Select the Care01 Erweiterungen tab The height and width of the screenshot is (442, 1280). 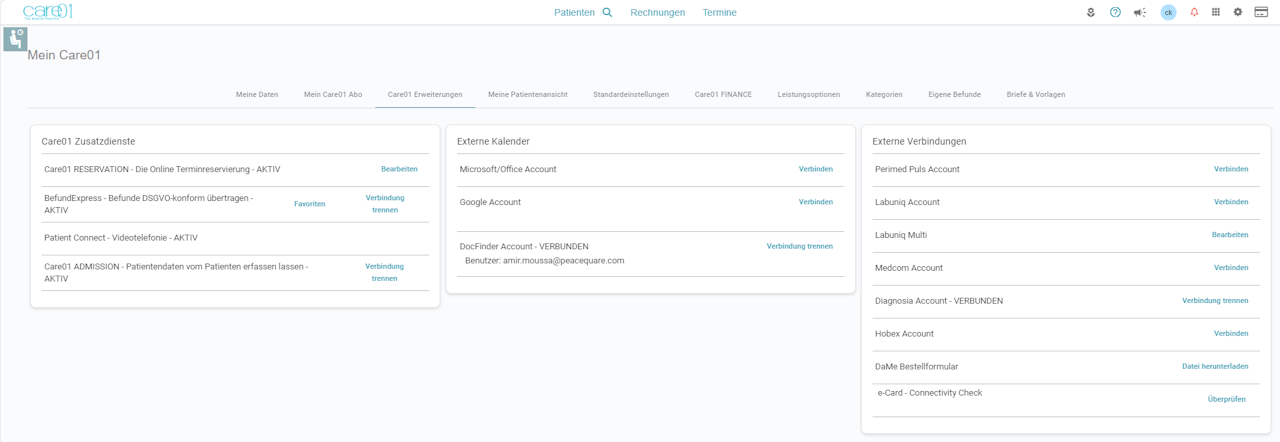(425, 94)
